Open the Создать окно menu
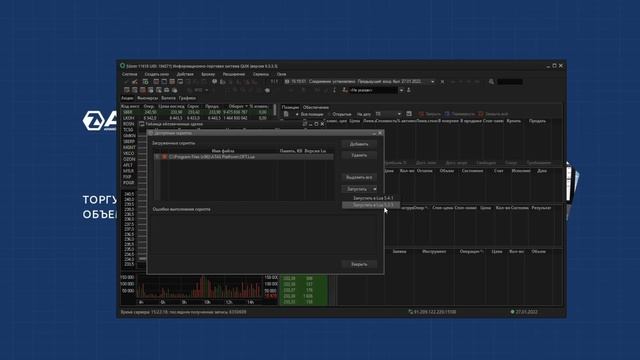The width and height of the screenshot is (640, 360). (x=157, y=74)
